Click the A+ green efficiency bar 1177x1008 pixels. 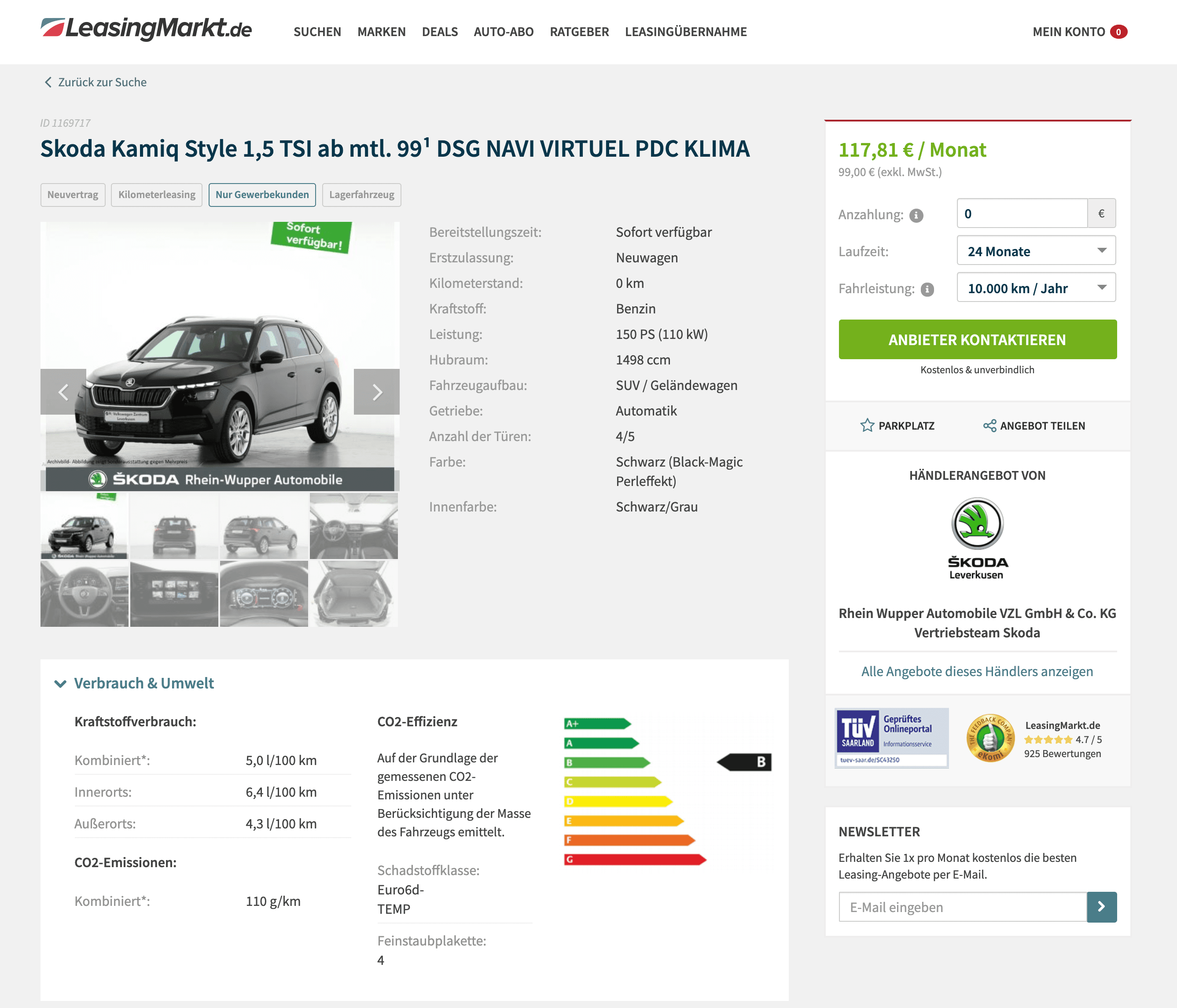[x=598, y=724]
